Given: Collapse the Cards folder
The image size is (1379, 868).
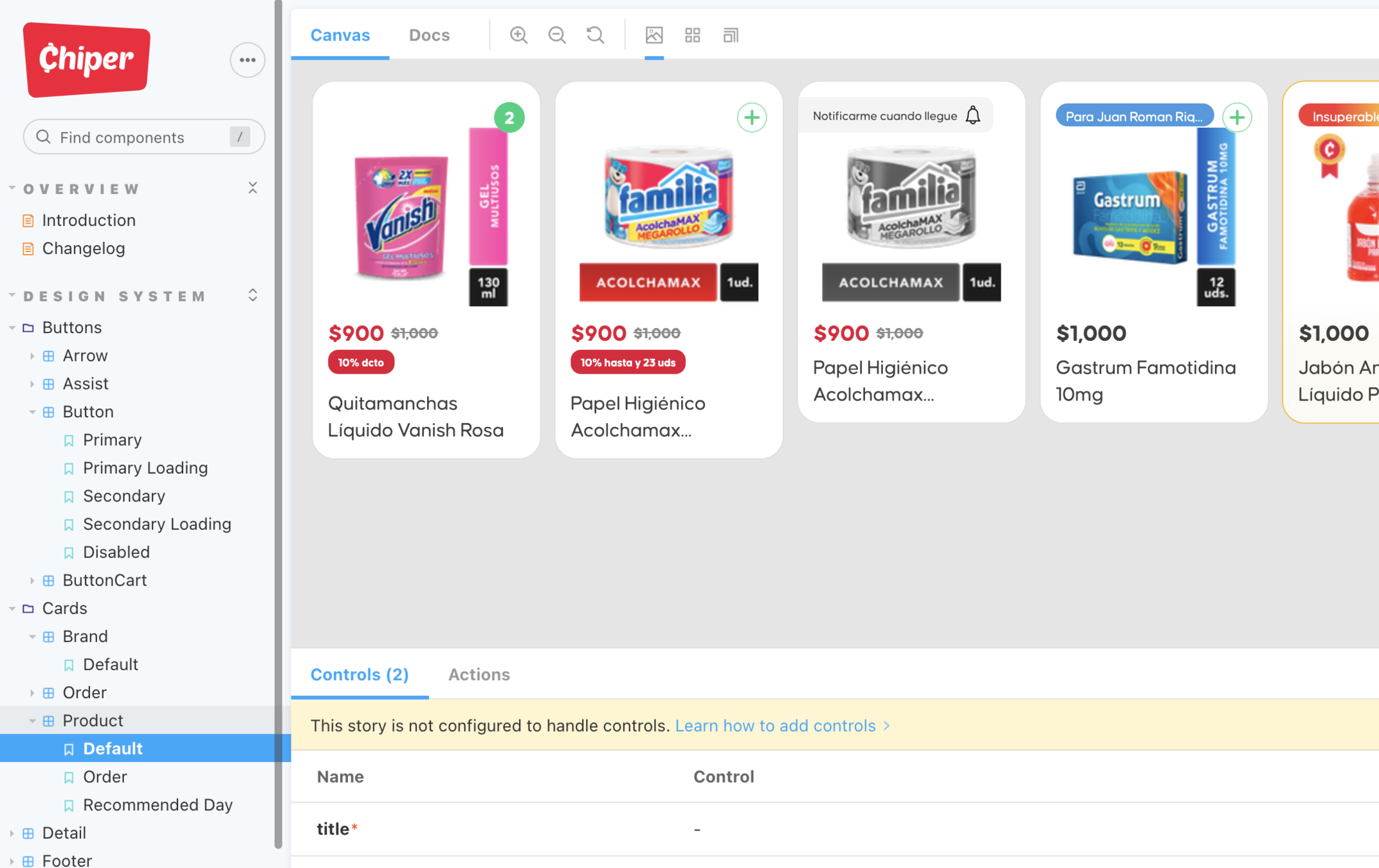Looking at the screenshot, I should 12,608.
